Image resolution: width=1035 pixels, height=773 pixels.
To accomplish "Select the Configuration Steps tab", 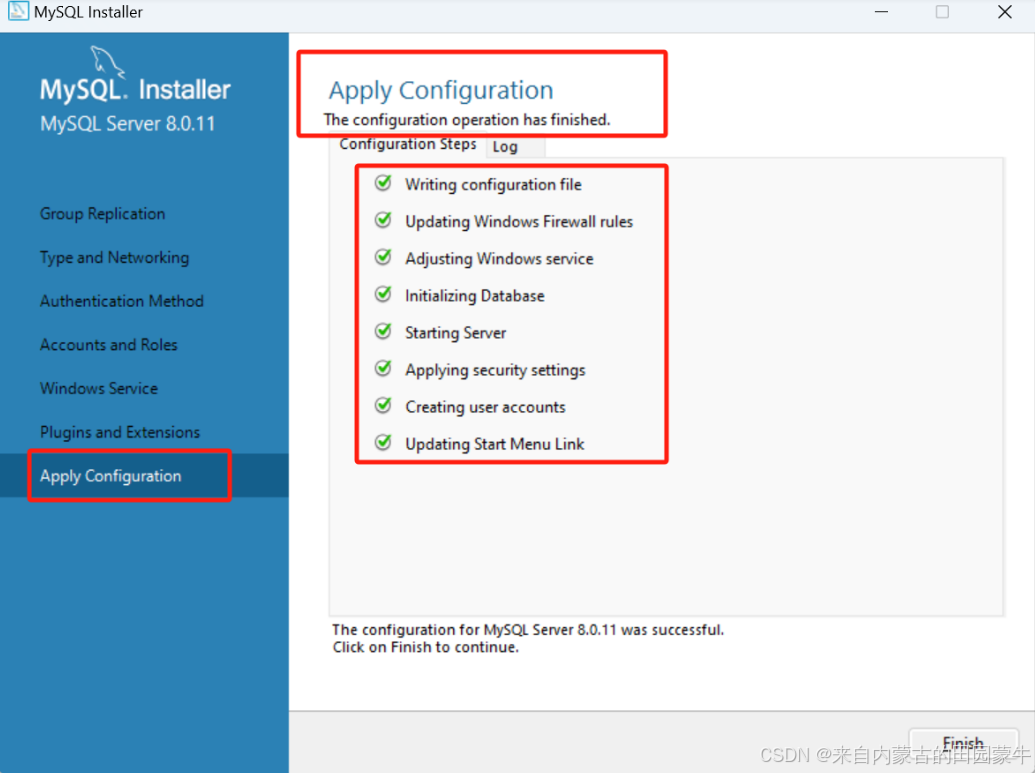I will pos(408,144).
